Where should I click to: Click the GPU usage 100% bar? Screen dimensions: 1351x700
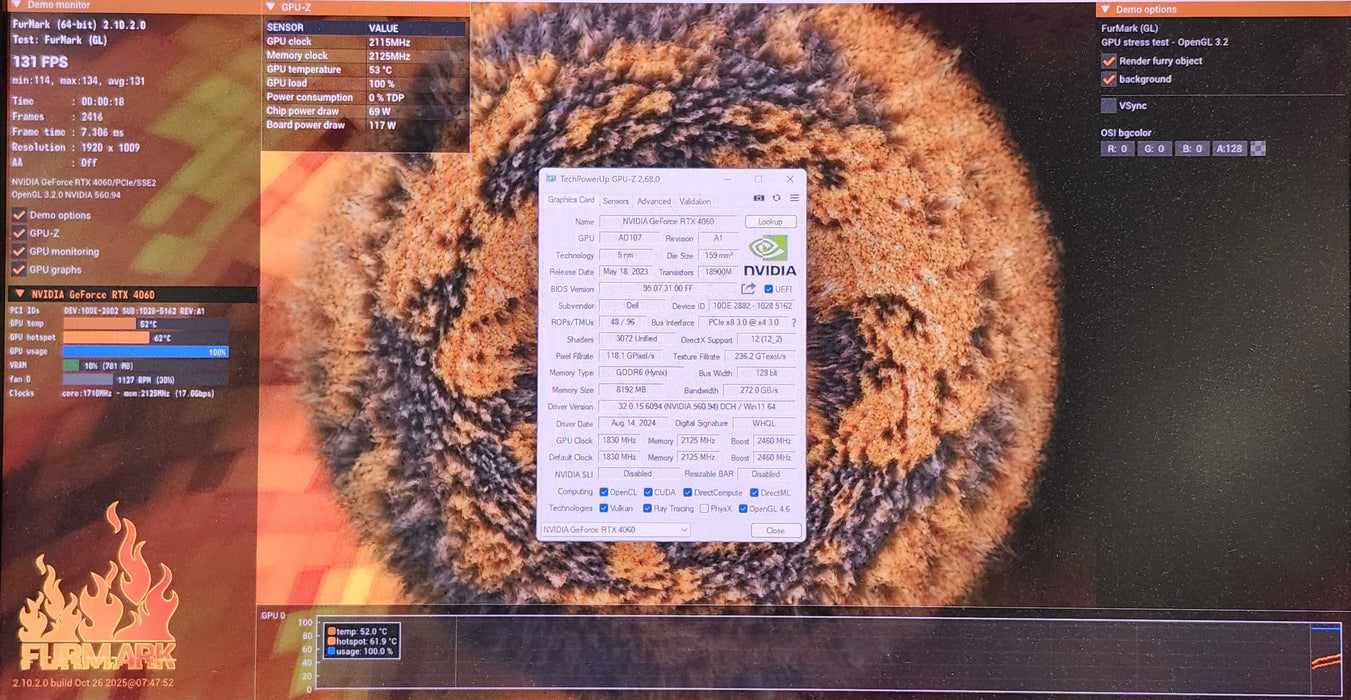[146, 352]
